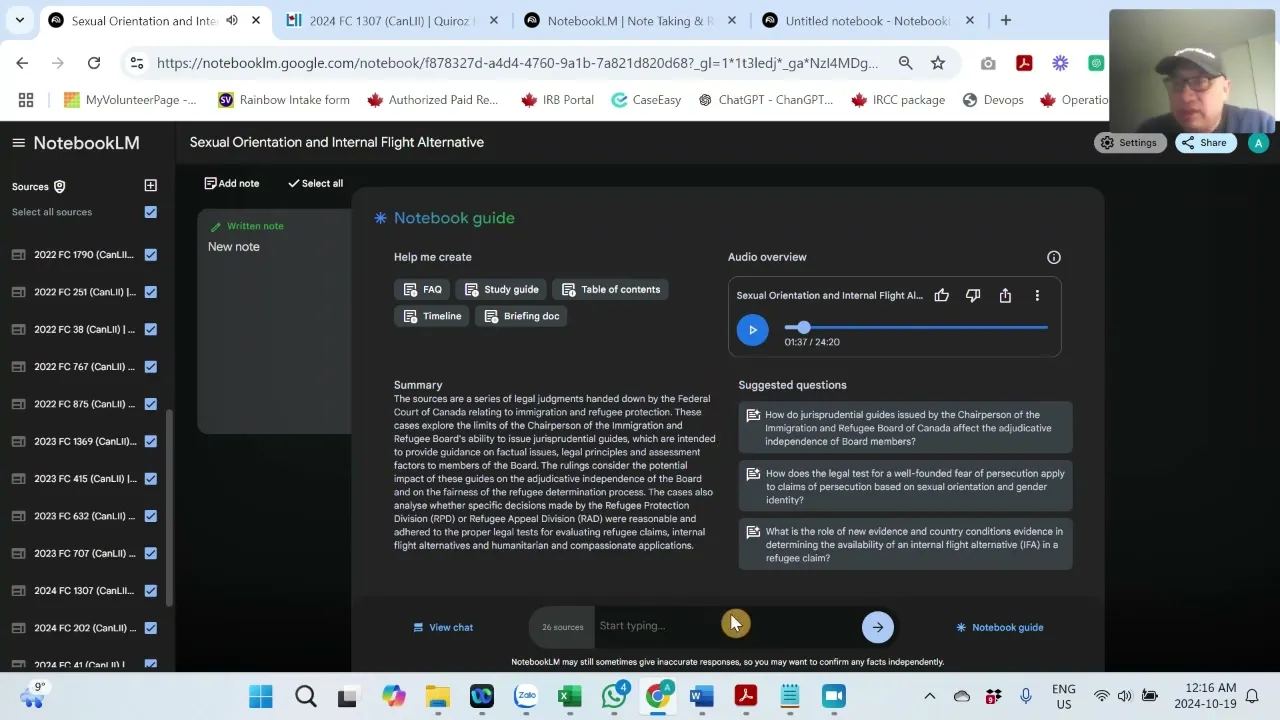Switch to NotebookLM Note Taking tab
This screenshot has width=1280, height=720.
pos(631,20)
